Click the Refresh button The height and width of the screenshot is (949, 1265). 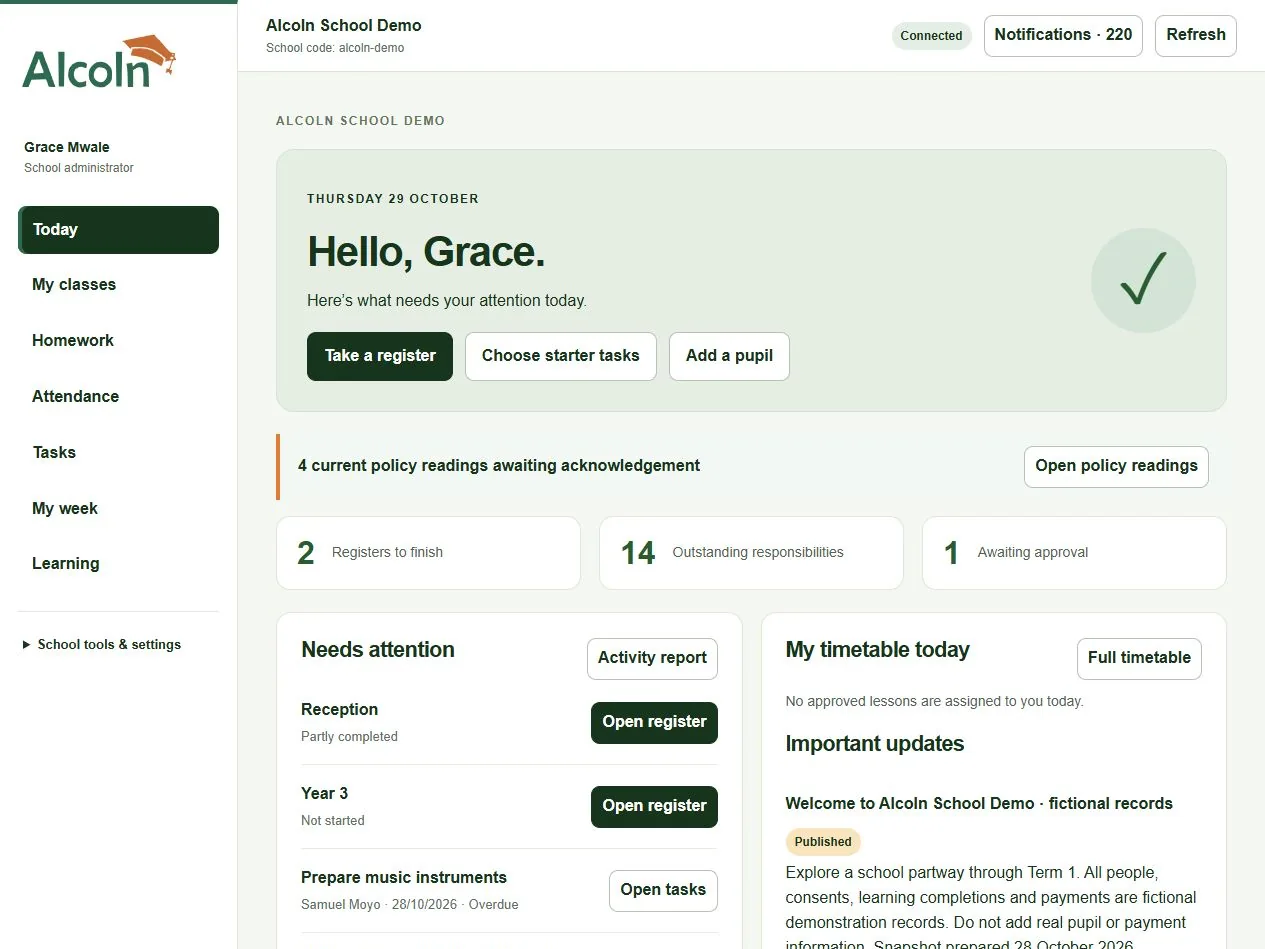click(x=1196, y=35)
